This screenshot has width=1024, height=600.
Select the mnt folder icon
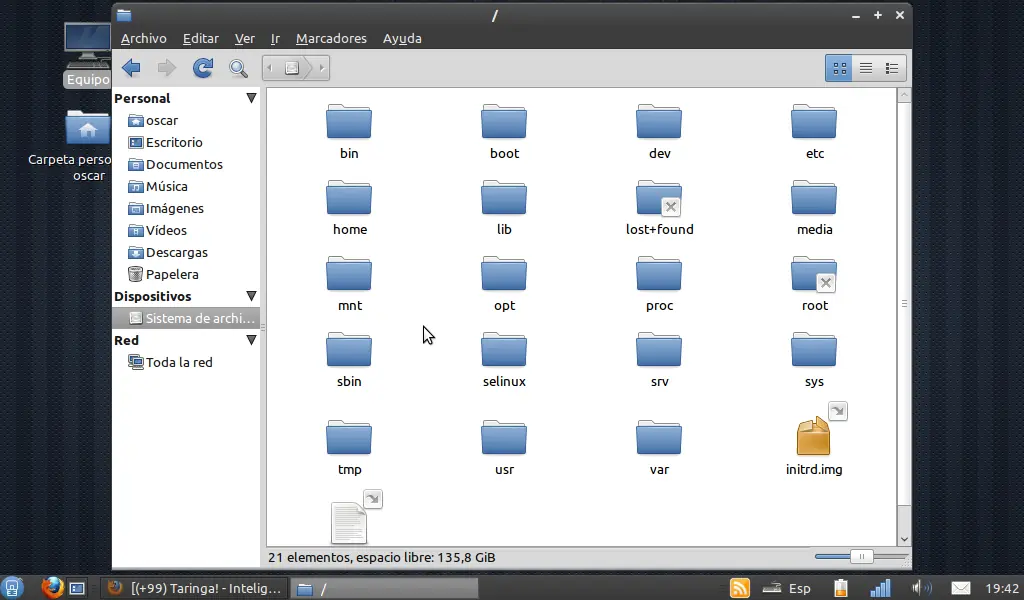coord(349,274)
